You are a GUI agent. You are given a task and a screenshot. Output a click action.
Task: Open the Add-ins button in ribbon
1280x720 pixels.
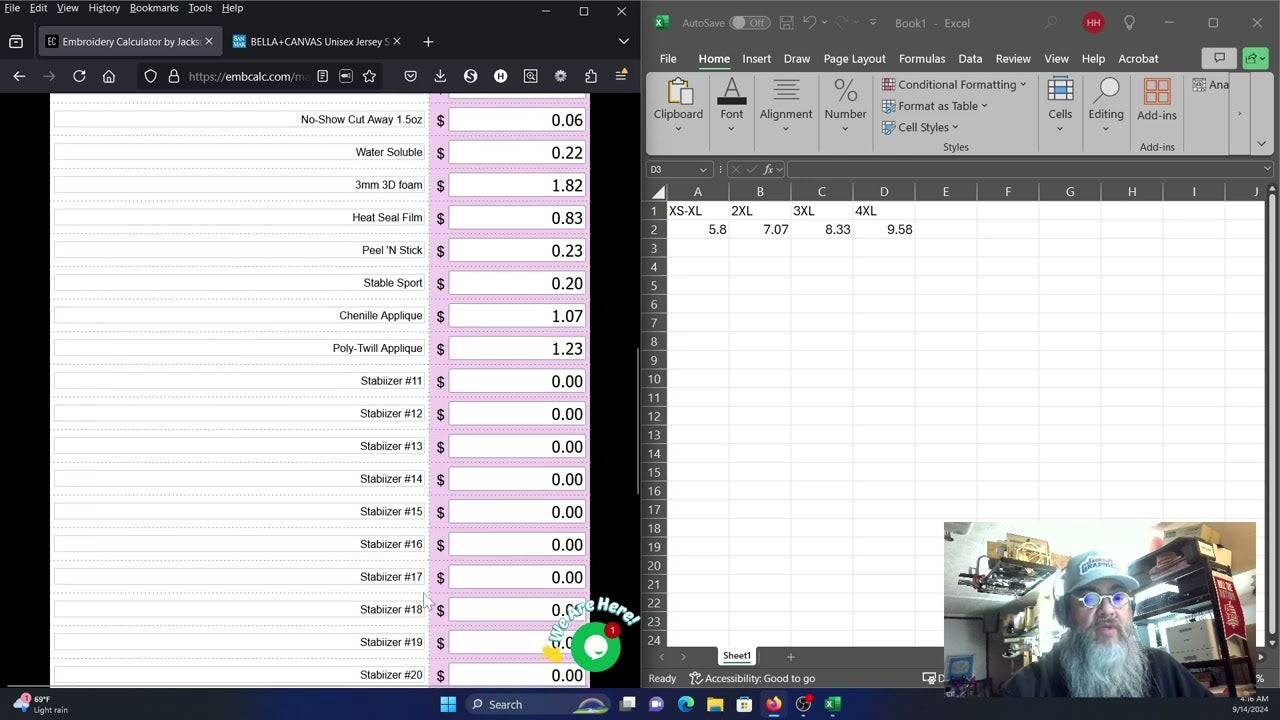click(1157, 101)
